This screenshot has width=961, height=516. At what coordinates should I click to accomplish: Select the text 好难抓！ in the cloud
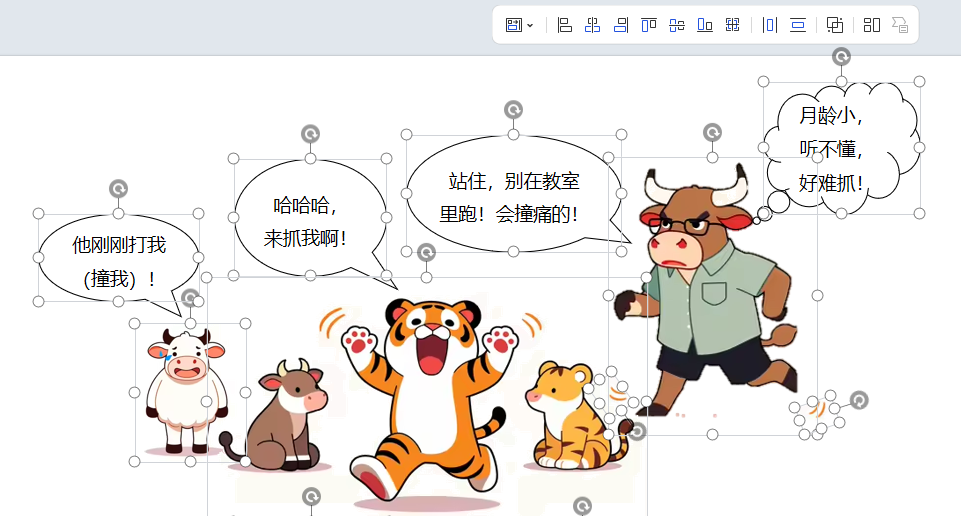pos(831,183)
